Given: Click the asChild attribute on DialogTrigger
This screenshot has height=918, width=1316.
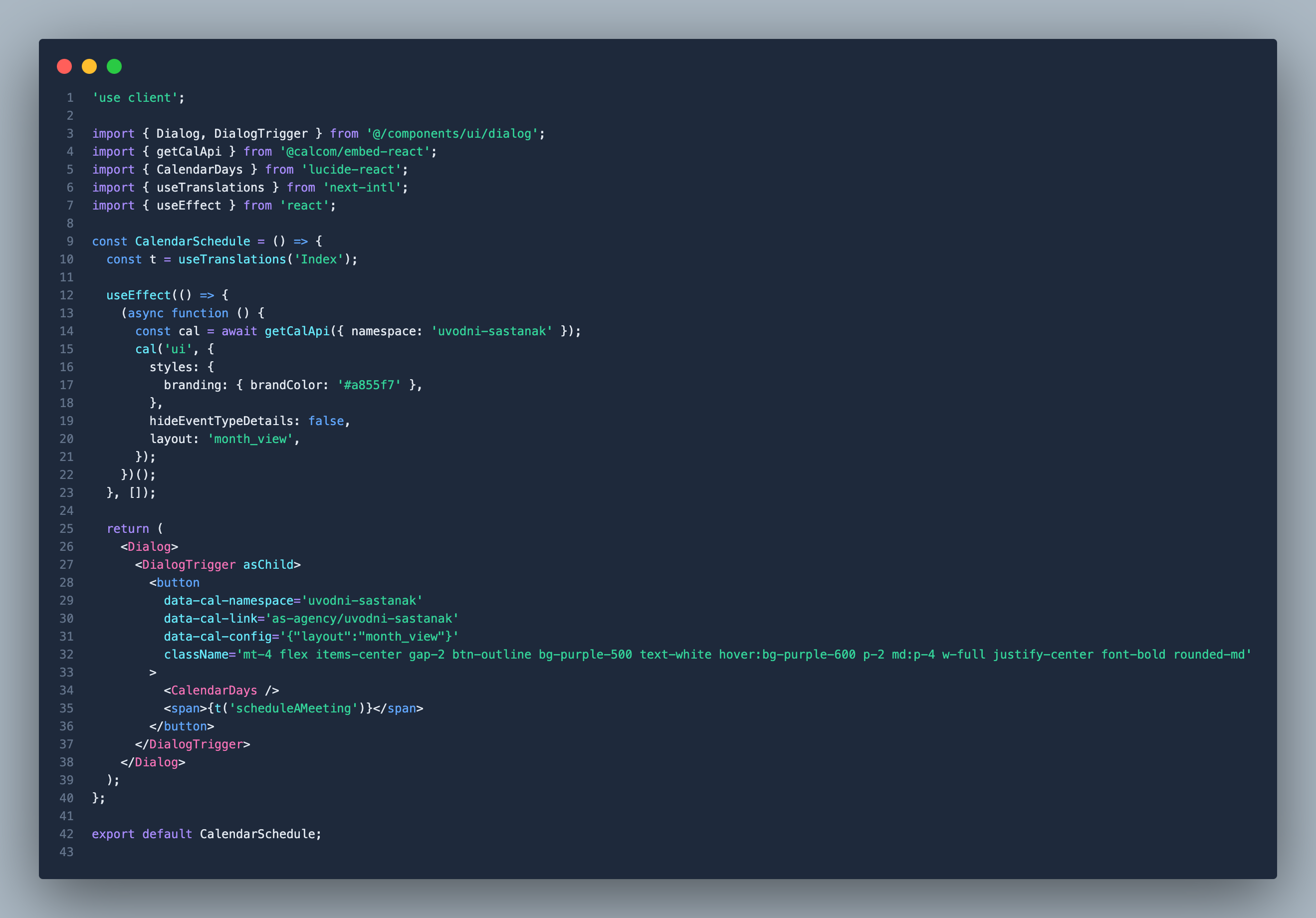Looking at the screenshot, I should [268, 565].
